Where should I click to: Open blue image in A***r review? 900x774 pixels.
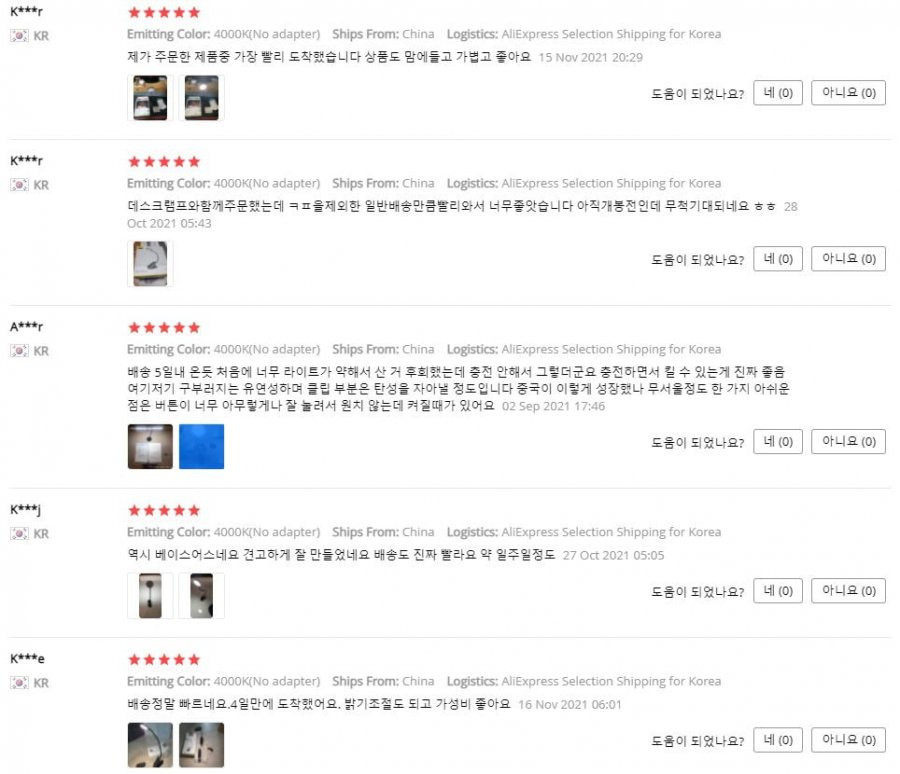[x=201, y=447]
